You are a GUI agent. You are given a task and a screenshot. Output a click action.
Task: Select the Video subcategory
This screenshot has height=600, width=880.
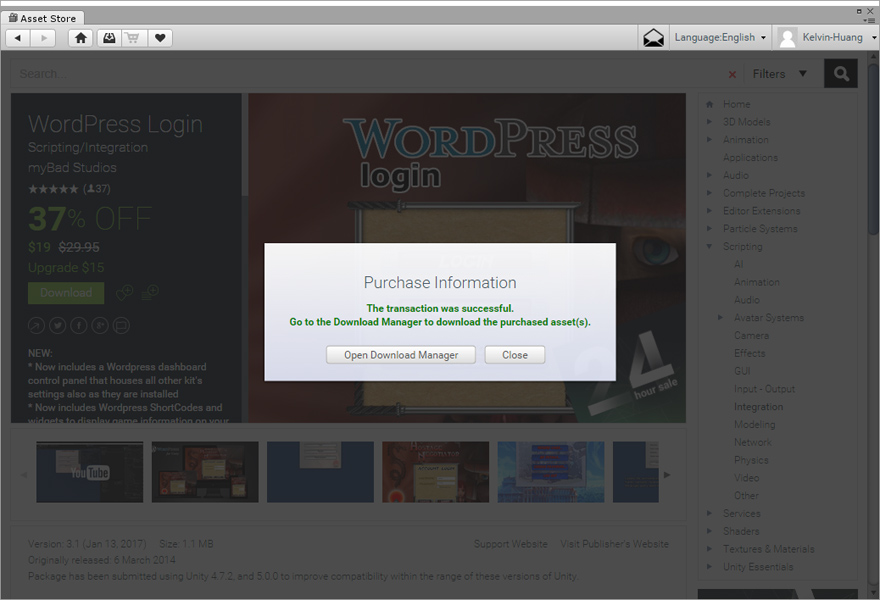coord(746,478)
